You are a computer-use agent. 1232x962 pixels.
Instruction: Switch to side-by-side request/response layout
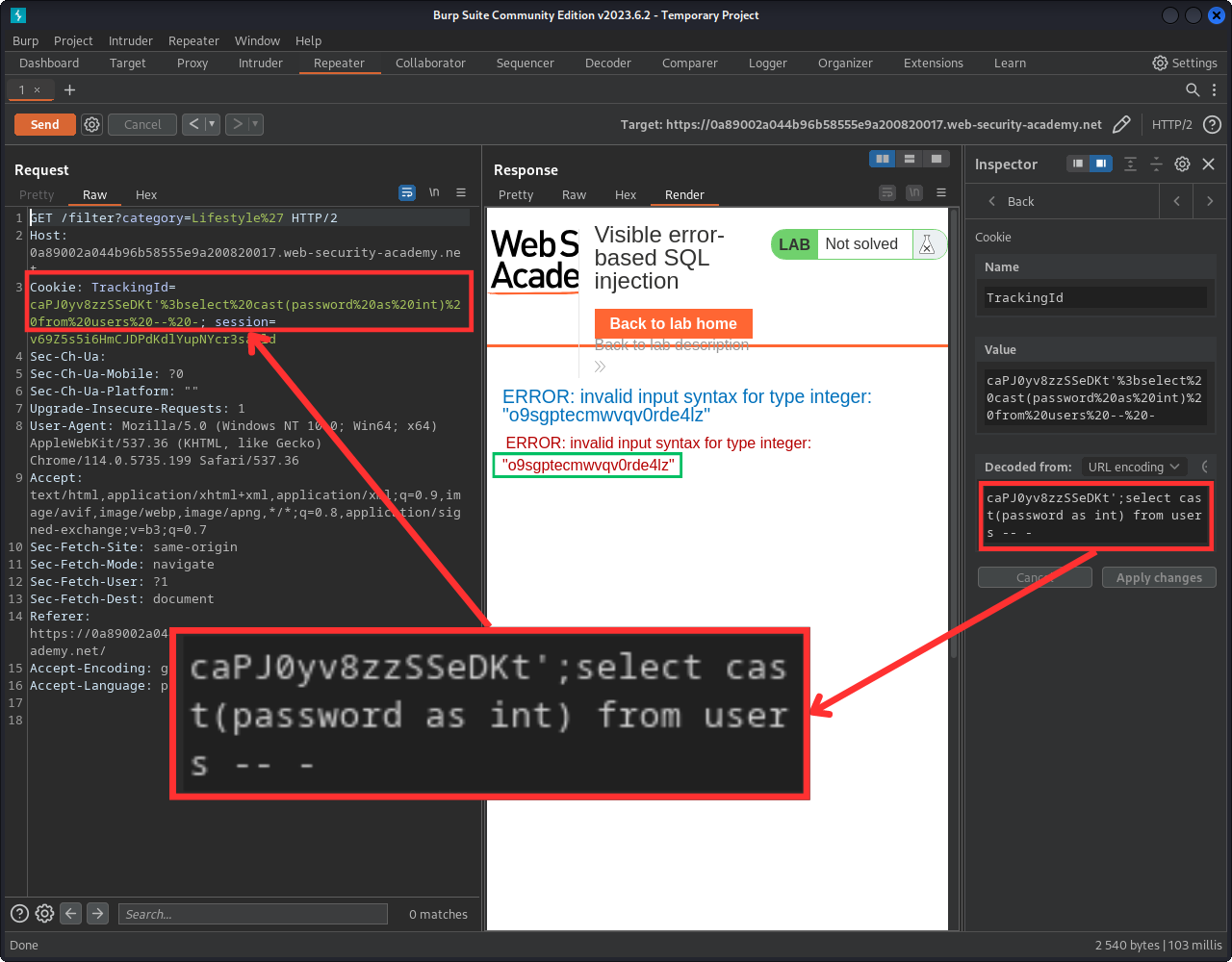coord(882,159)
